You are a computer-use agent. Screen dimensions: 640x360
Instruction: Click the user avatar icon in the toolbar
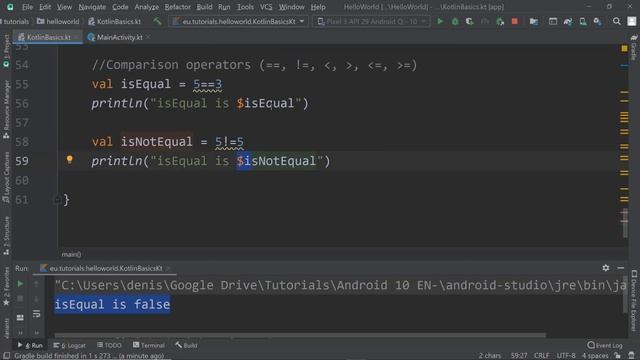[x=631, y=21]
